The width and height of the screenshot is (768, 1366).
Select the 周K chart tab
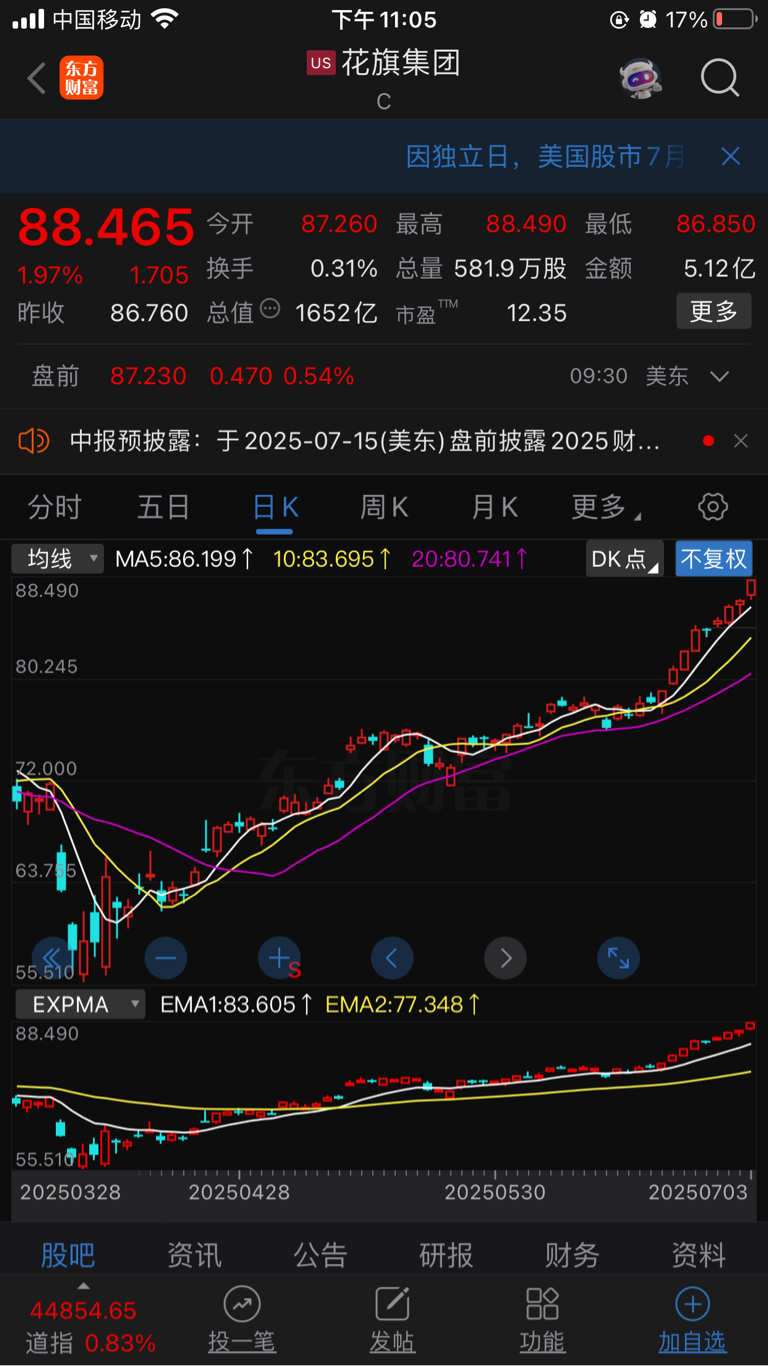[x=385, y=507]
